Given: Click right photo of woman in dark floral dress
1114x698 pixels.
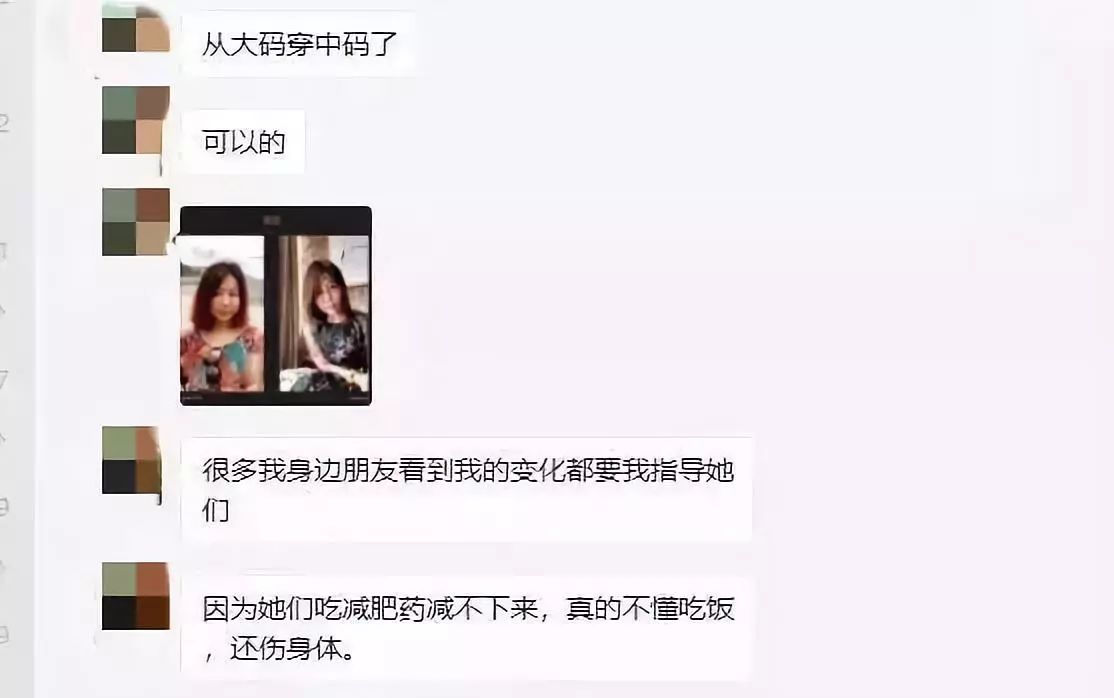Looking at the screenshot, I should [324, 313].
